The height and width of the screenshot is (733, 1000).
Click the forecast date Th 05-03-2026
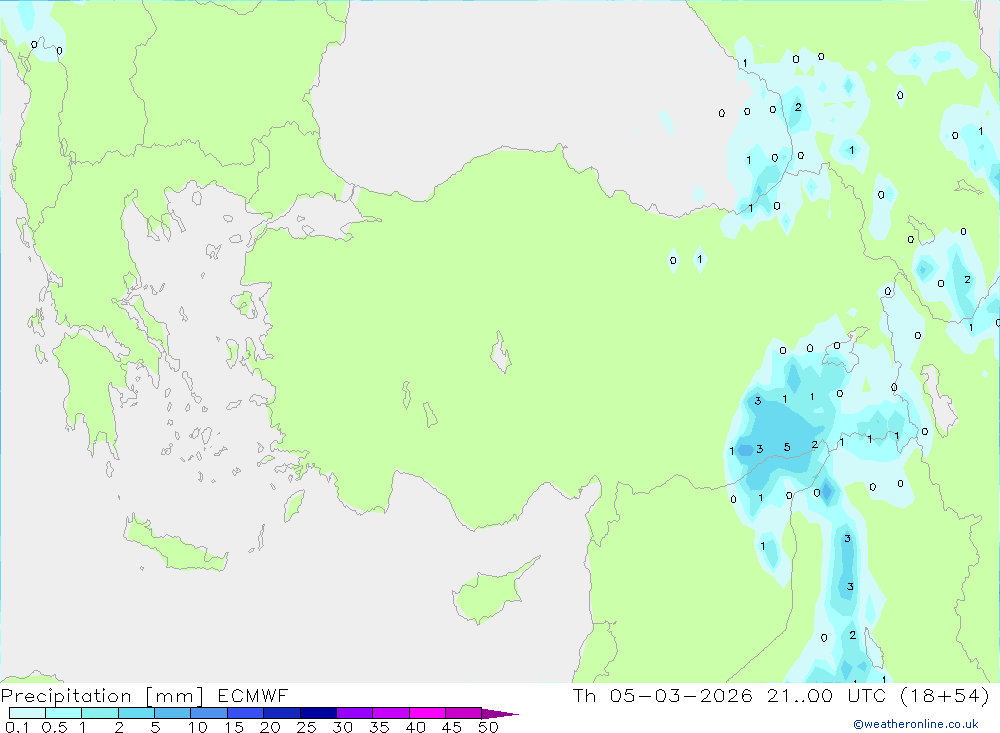pos(661,696)
